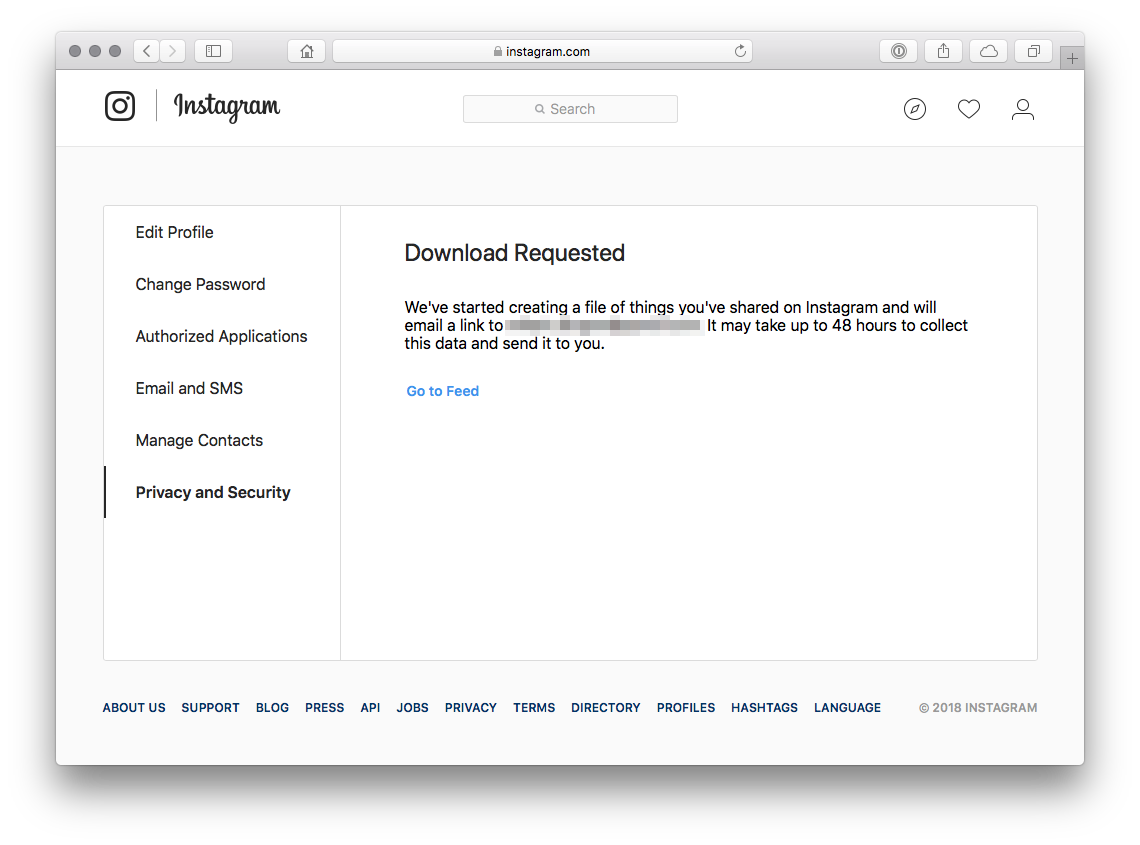The image size is (1140, 845).
Task: Go back using Safari back arrow
Action: coord(147,51)
